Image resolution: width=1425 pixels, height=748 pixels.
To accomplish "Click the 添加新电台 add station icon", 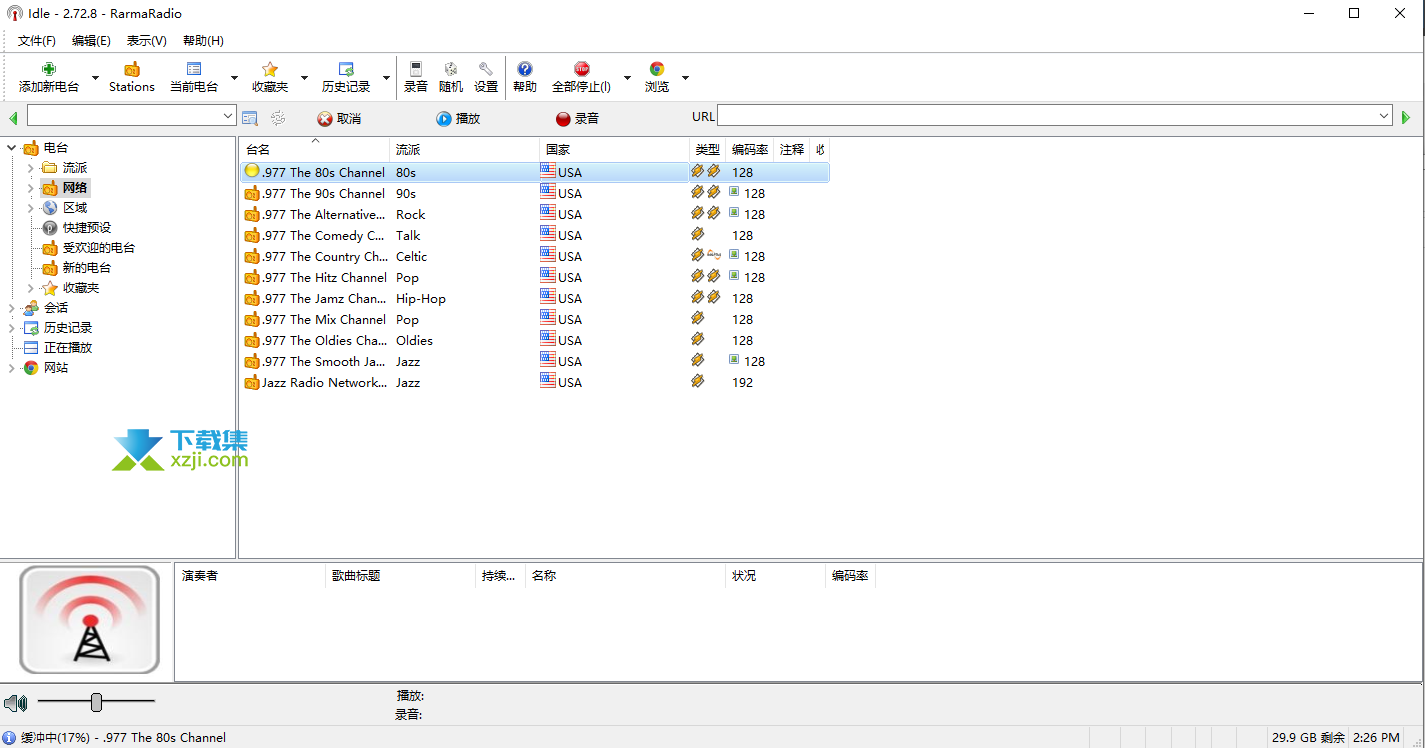I will pos(49,69).
